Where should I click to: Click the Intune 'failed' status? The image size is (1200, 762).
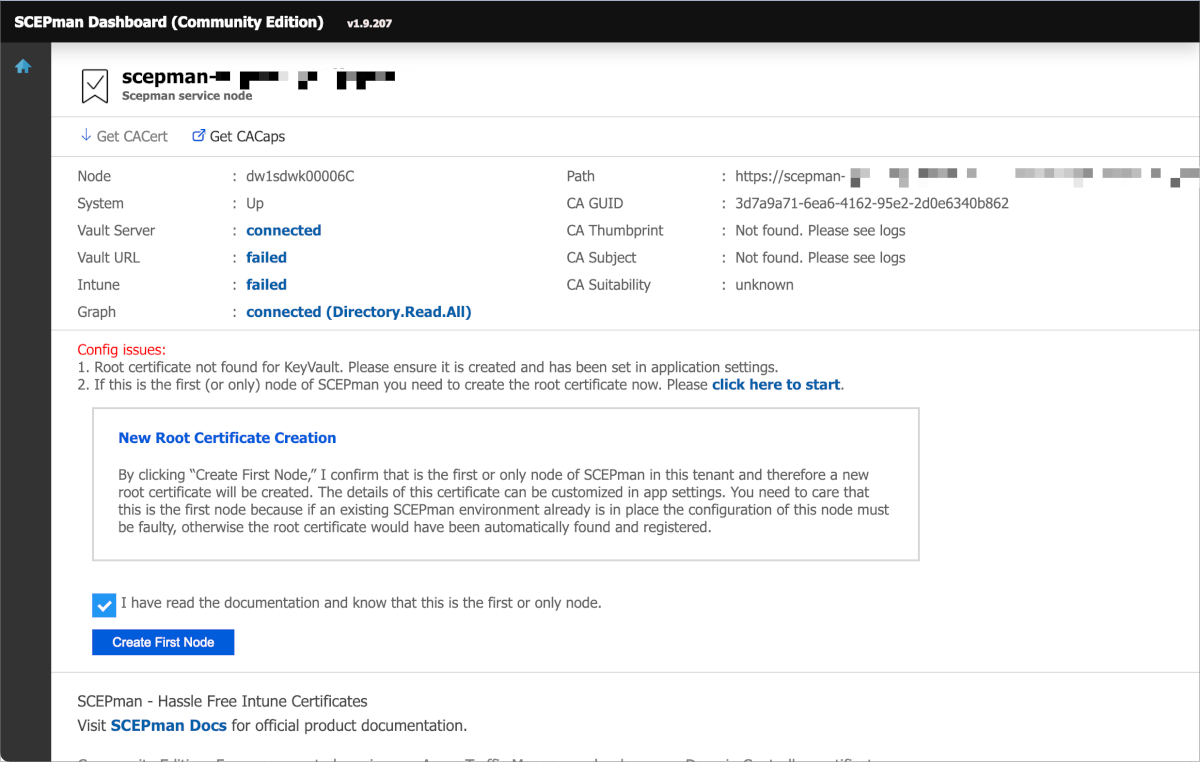(266, 284)
